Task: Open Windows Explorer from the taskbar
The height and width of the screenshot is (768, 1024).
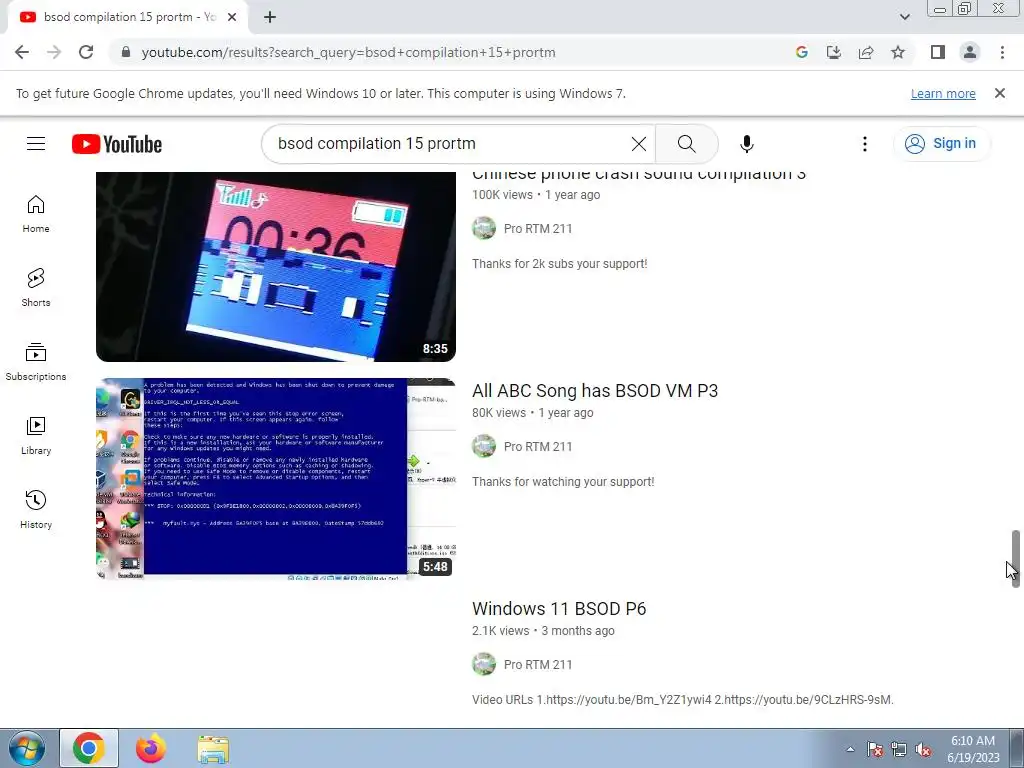Action: coord(213,748)
